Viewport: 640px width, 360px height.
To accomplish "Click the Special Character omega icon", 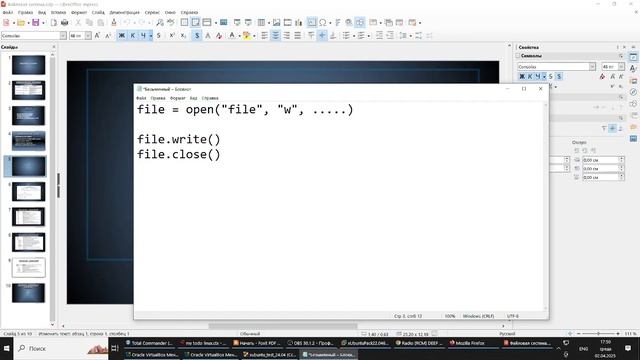I will click(x=323, y=22).
